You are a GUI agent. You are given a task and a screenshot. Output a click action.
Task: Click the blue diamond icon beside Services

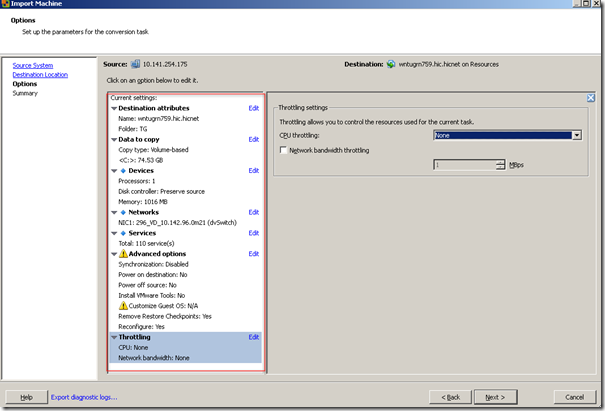click(x=123, y=233)
